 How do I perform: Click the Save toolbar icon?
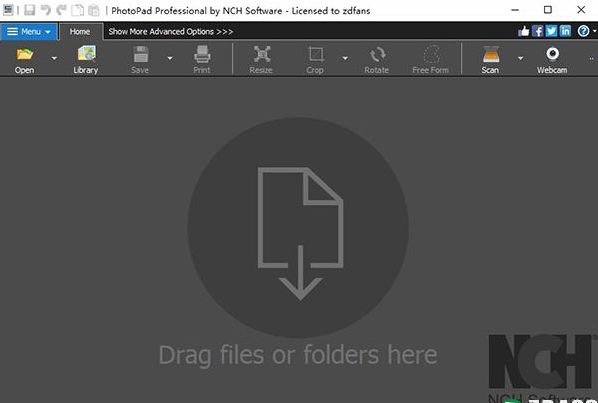pos(140,59)
